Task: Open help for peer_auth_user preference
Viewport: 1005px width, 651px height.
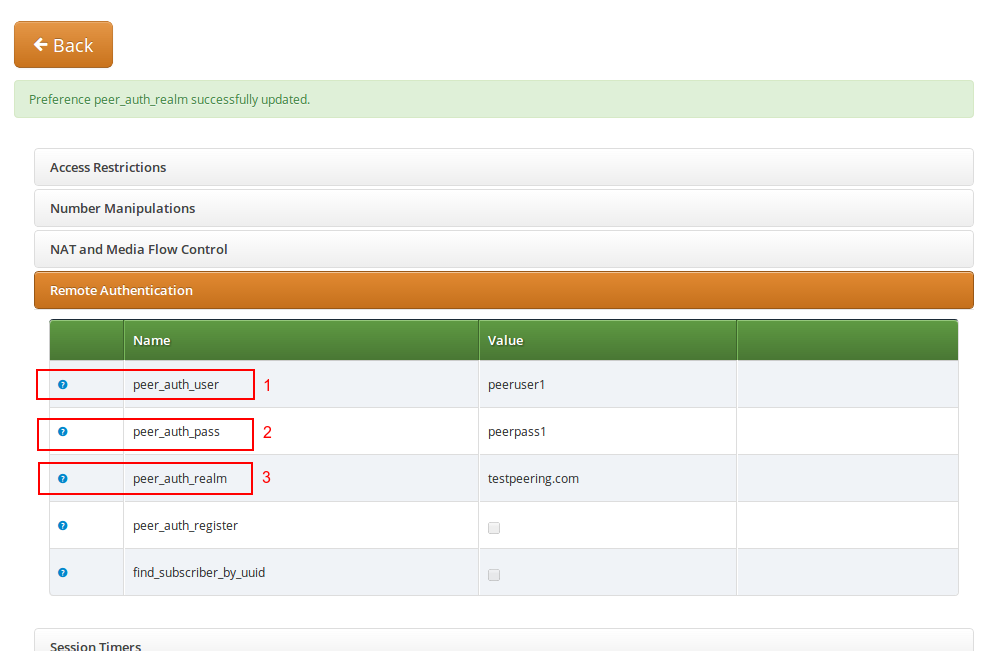Action: coord(63,384)
